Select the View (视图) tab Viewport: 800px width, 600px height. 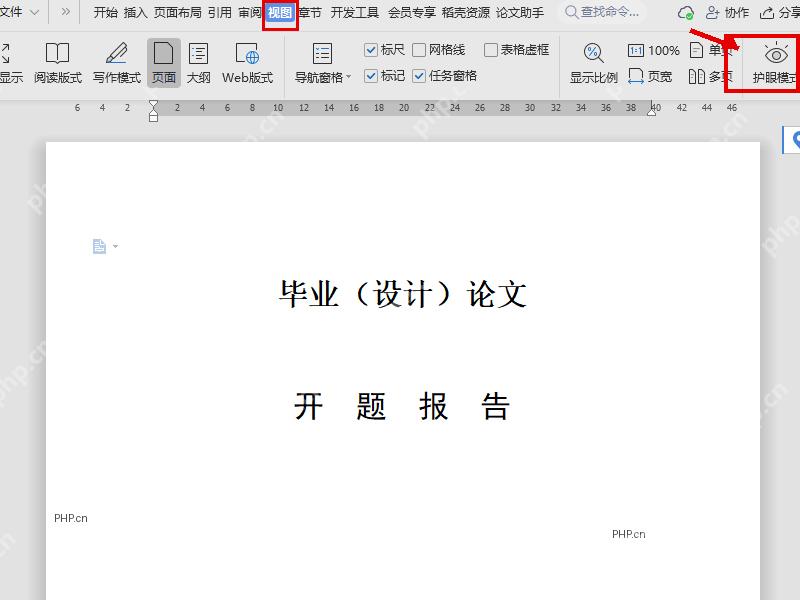click(280, 12)
